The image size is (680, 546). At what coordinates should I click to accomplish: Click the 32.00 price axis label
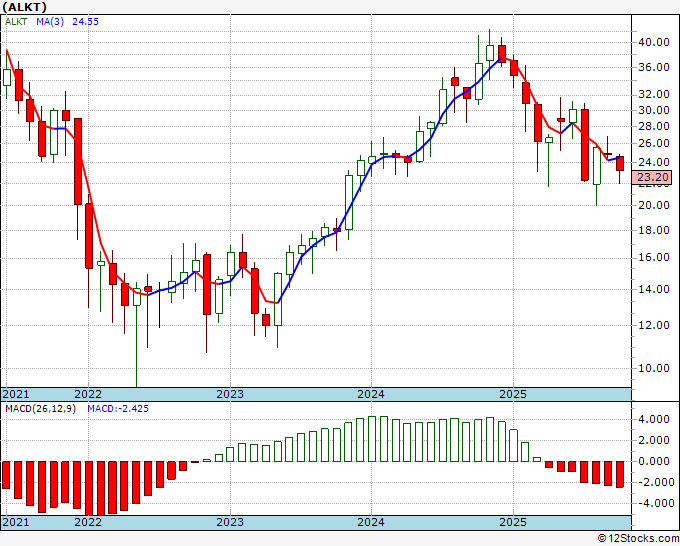[654, 94]
